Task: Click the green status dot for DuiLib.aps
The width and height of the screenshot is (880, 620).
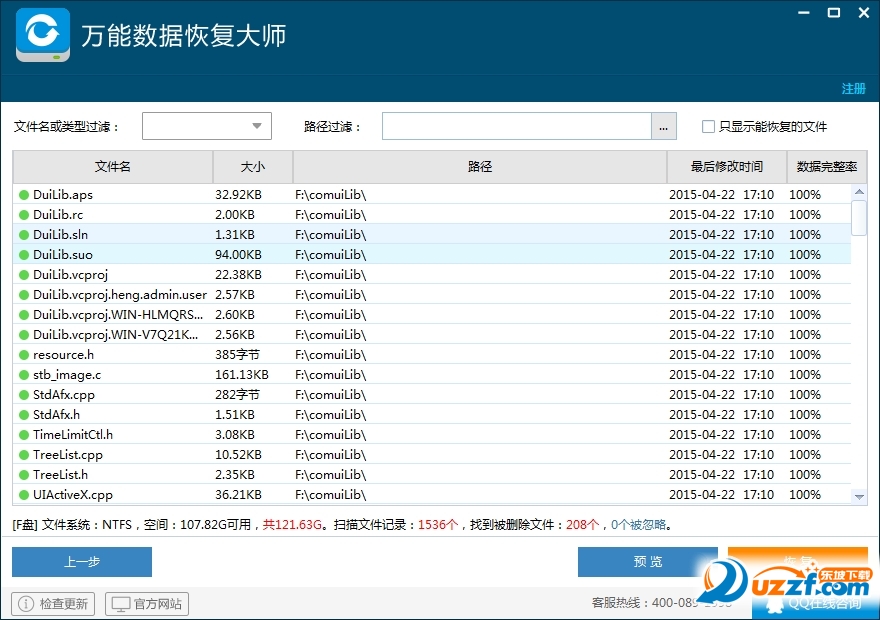Action: 24,195
